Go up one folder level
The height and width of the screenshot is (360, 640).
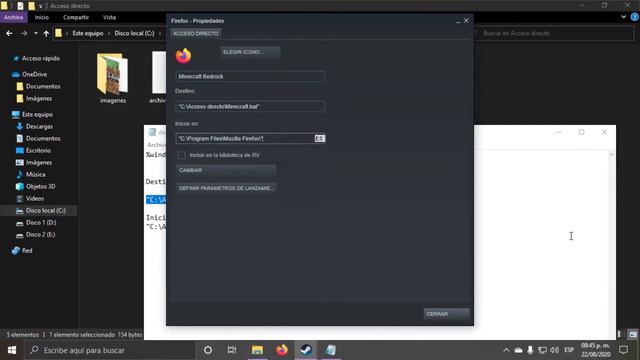point(46,33)
